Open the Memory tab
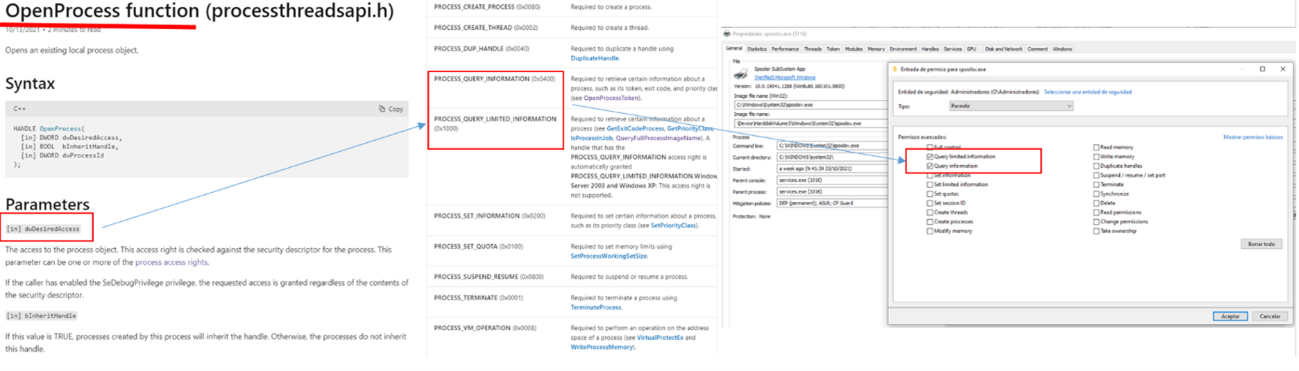 [876, 49]
